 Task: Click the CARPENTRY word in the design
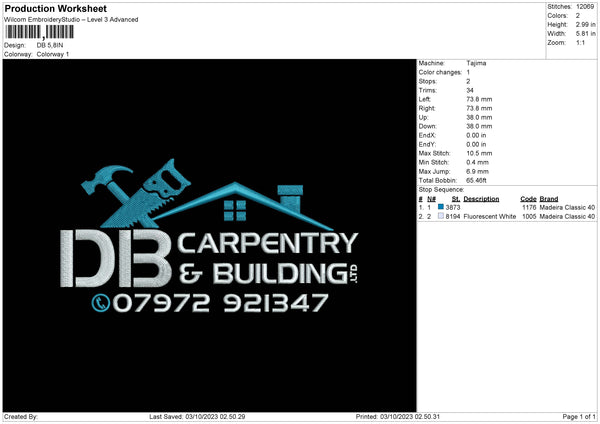click(268, 244)
